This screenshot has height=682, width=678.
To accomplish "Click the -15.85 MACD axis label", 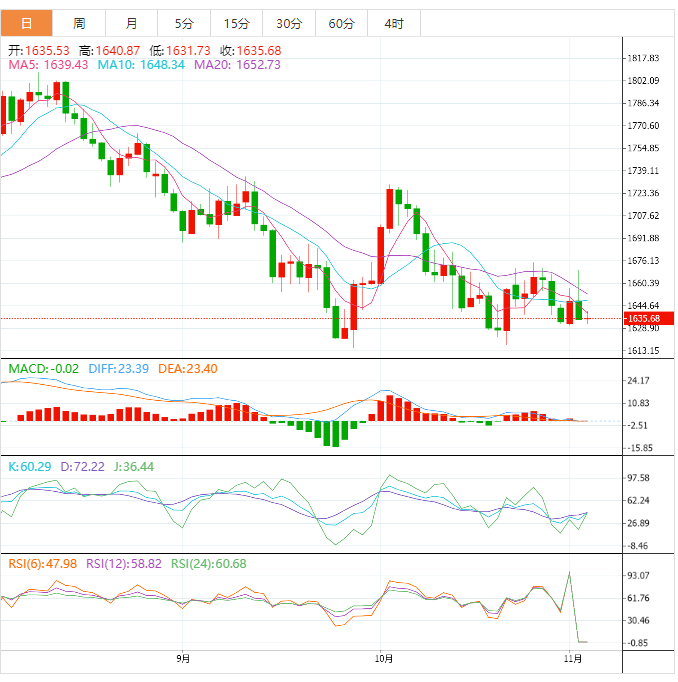I will click(639, 448).
